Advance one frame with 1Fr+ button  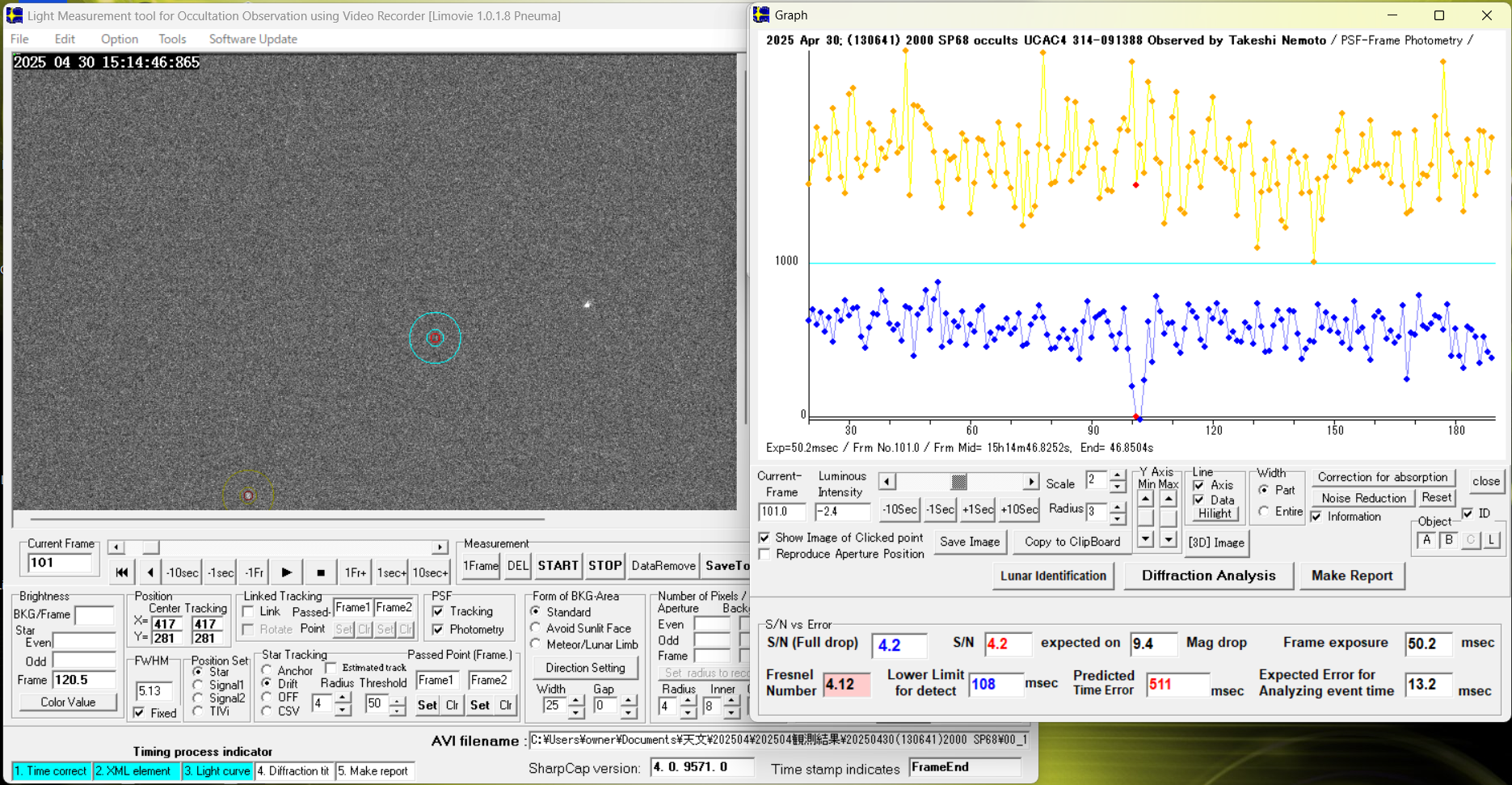pos(356,572)
